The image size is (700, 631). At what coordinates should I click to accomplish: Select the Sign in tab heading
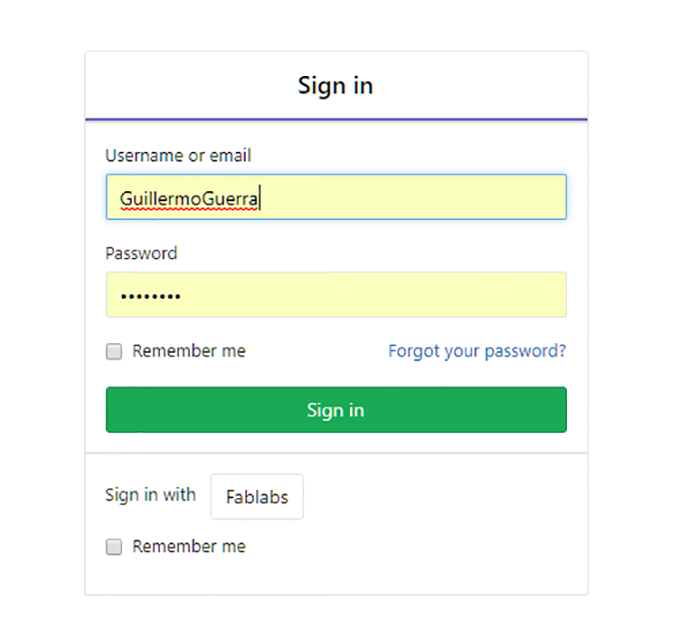click(336, 86)
